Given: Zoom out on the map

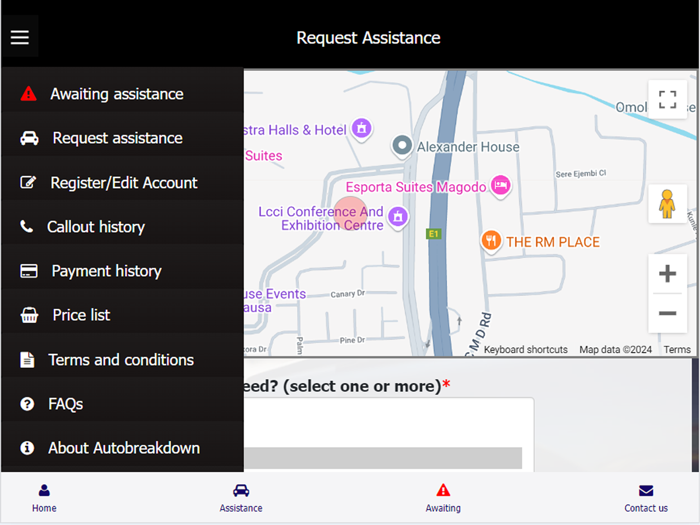Looking at the screenshot, I should point(667,313).
